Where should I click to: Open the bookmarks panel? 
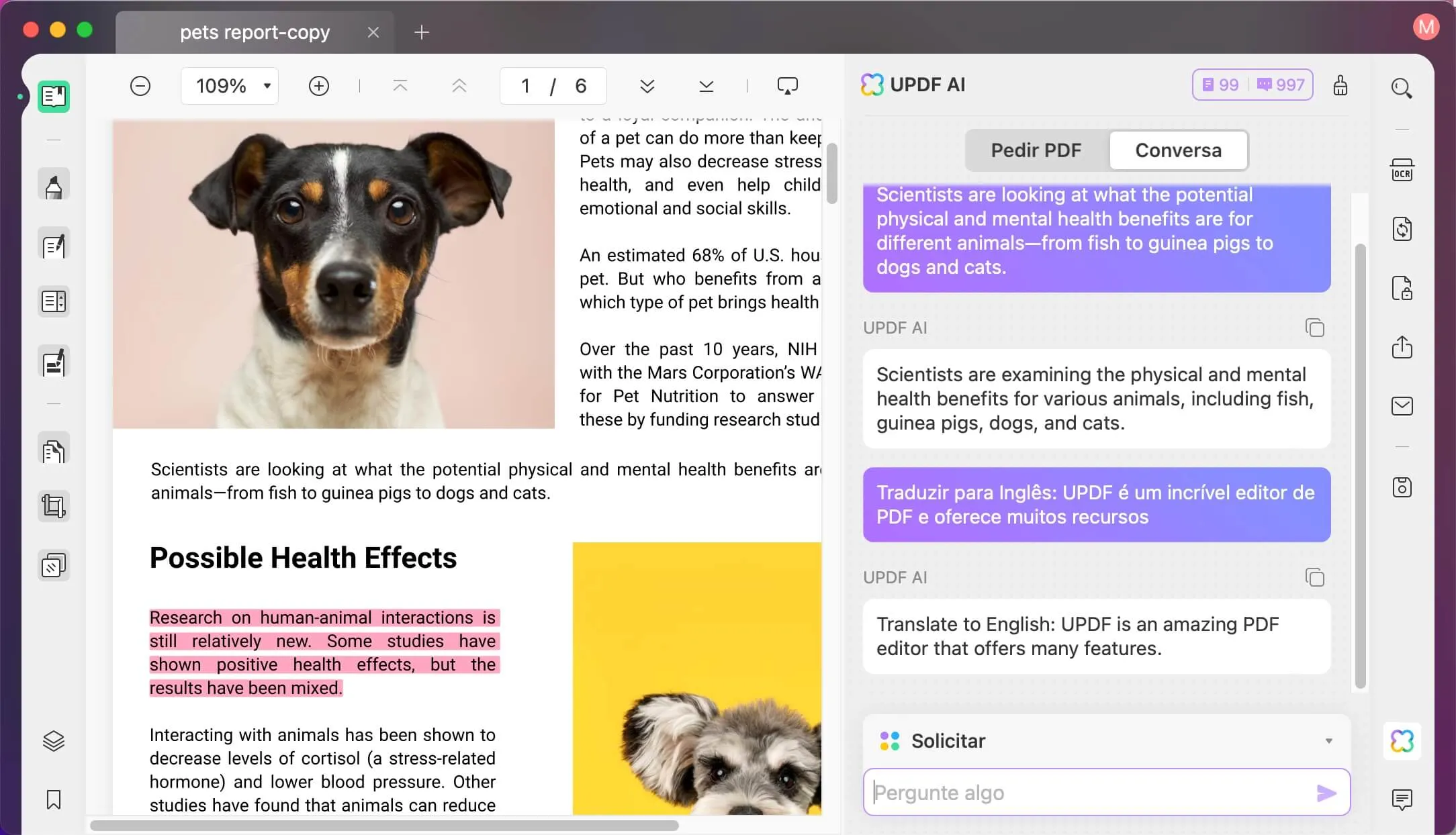pos(54,800)
